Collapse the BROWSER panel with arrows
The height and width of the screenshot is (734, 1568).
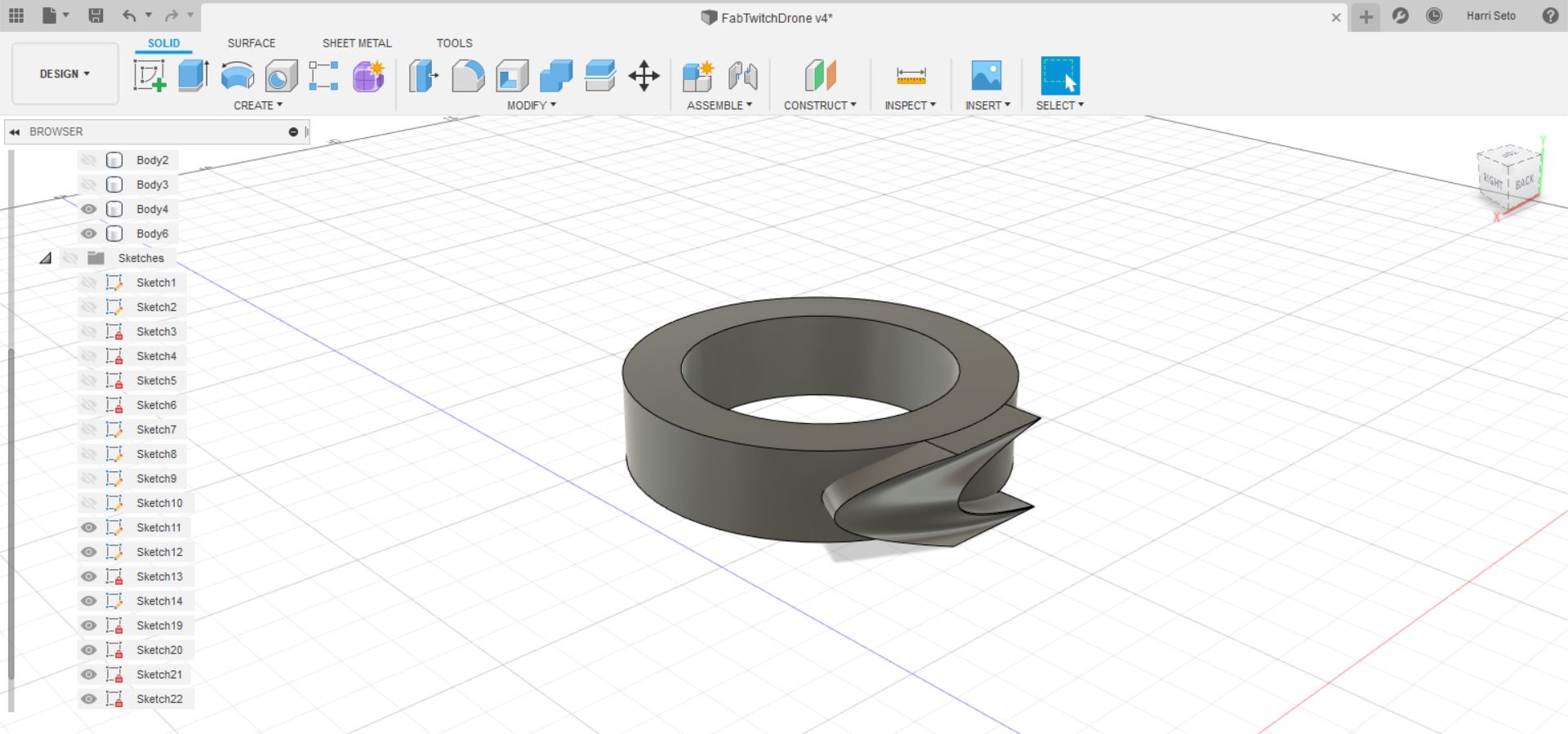(x=15, y=131)
